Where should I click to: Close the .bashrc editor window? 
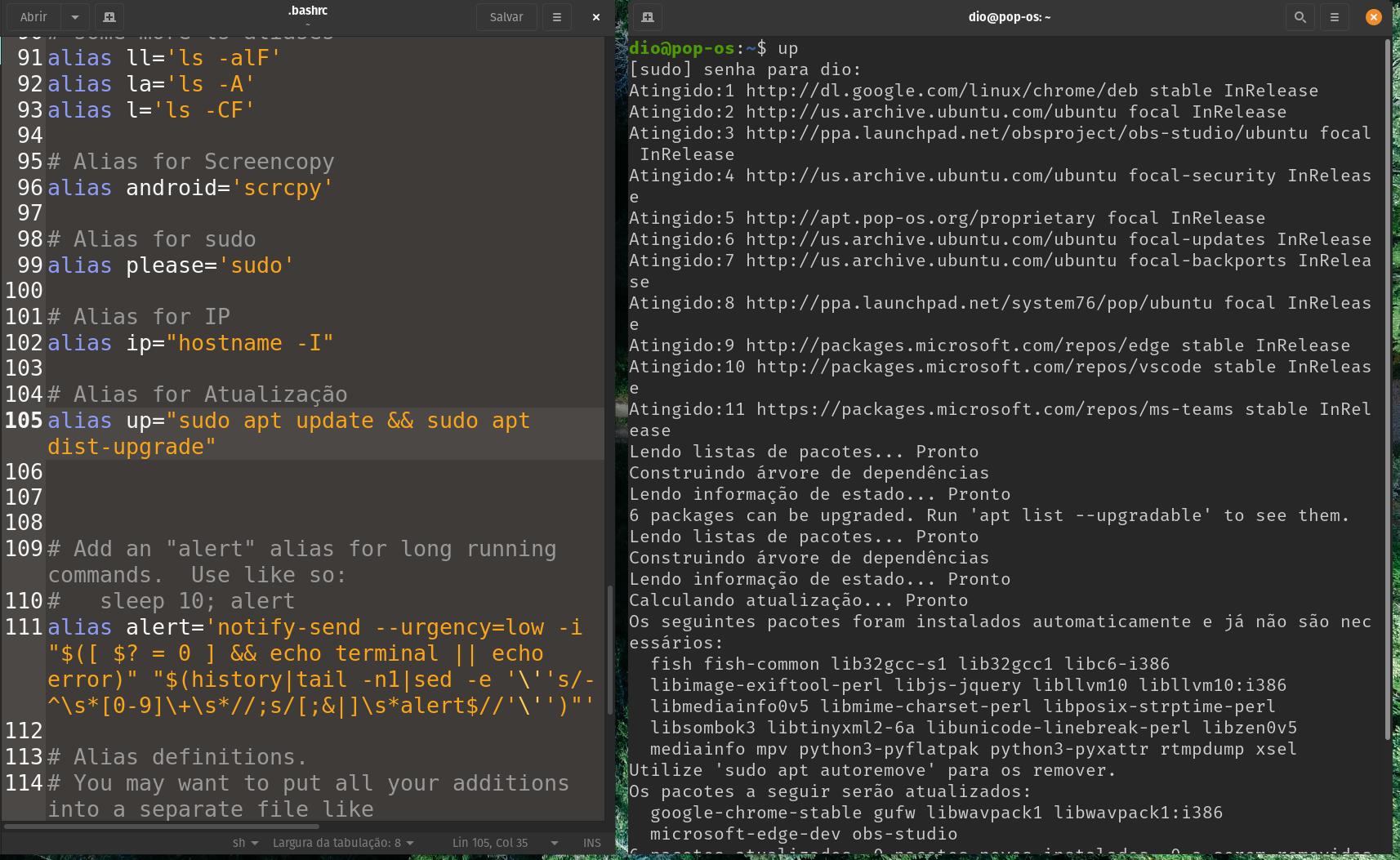click(596, 16)
